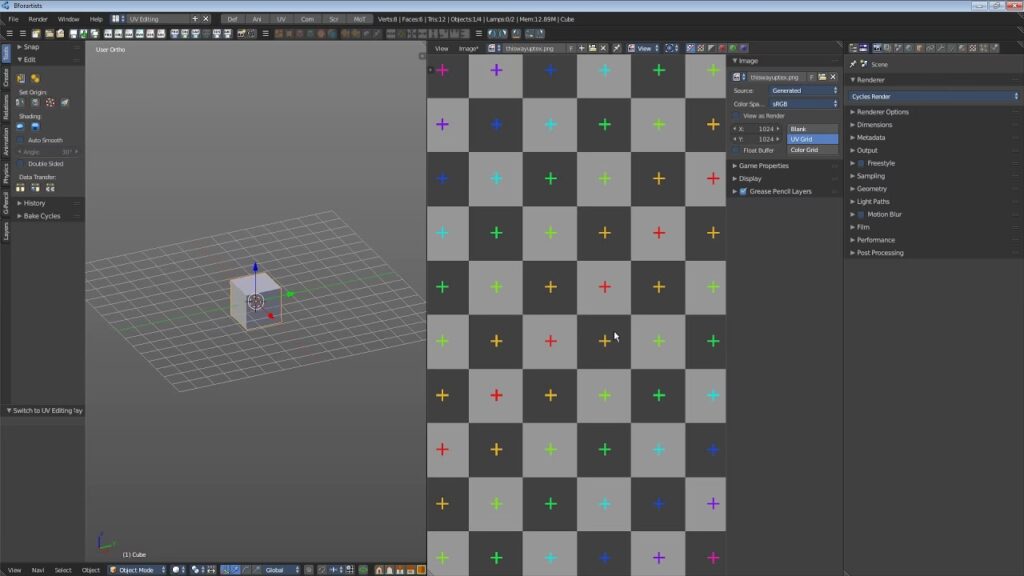Open the Render menu

click(x=38, y=19)
